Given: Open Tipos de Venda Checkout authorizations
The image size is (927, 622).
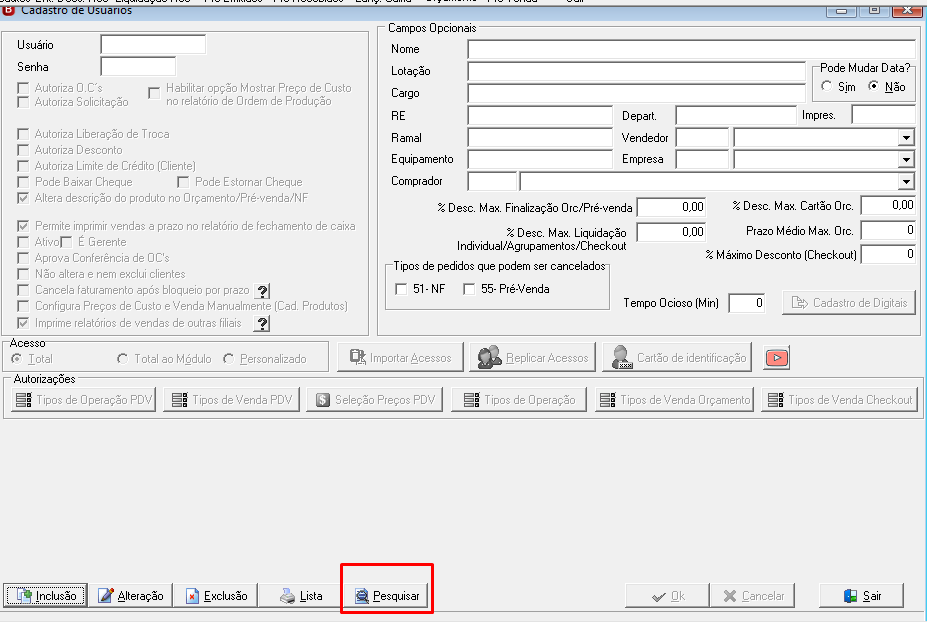Looking at the screenshot, I should coord(840,400).
